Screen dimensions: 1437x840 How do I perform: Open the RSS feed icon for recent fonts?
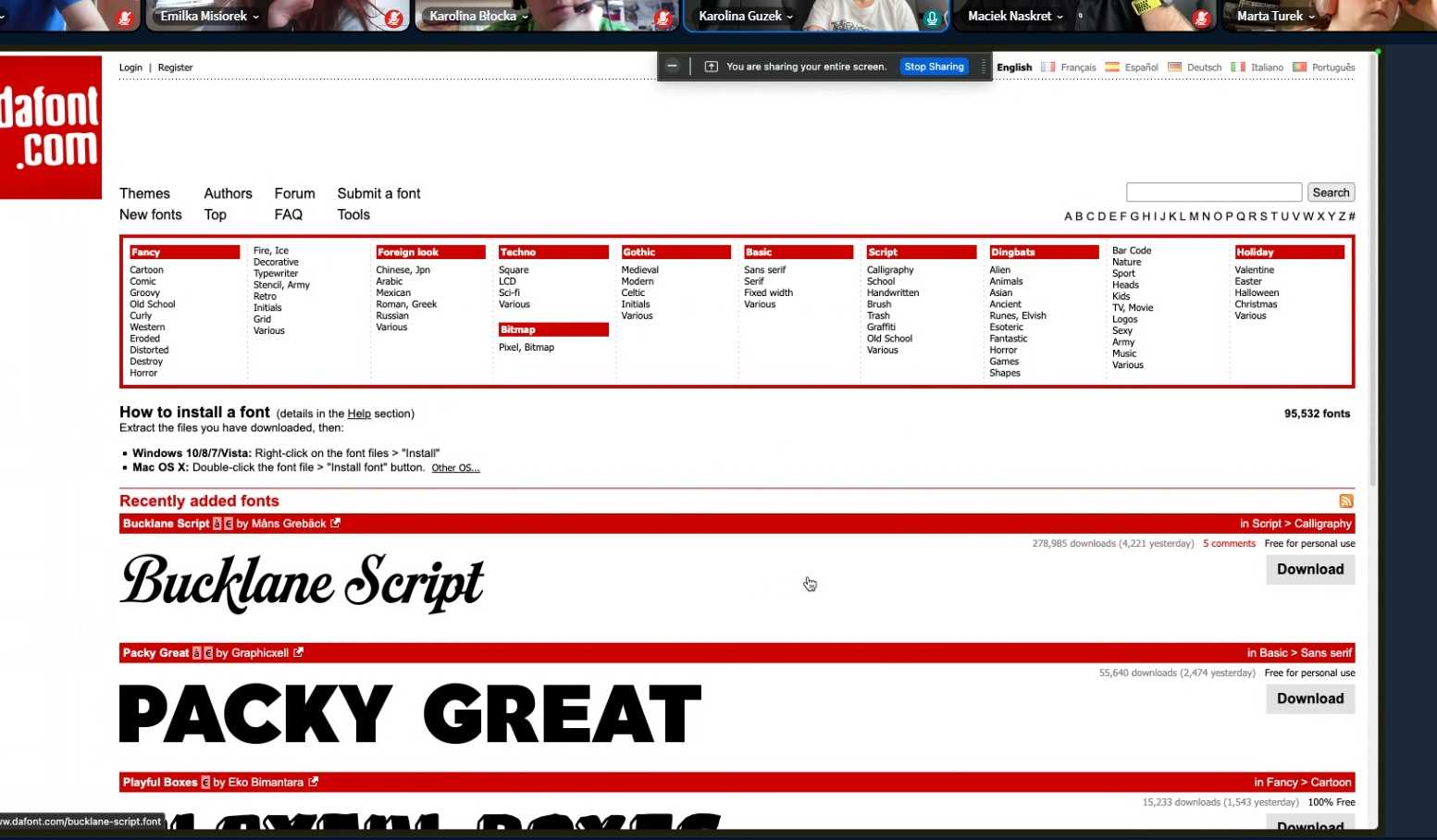coord(1345,501)
